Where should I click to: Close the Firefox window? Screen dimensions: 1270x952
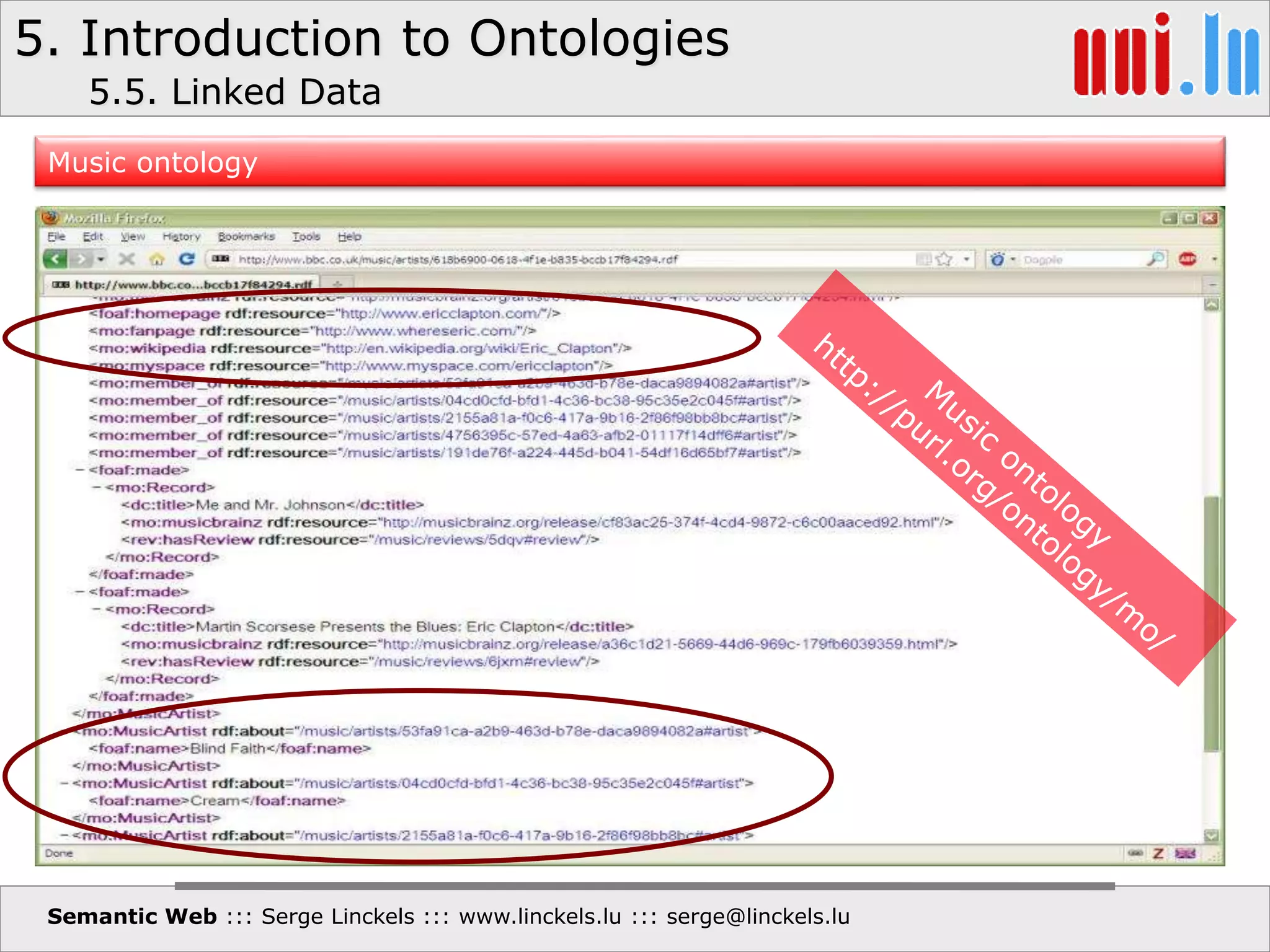(x=1210, y=218)
